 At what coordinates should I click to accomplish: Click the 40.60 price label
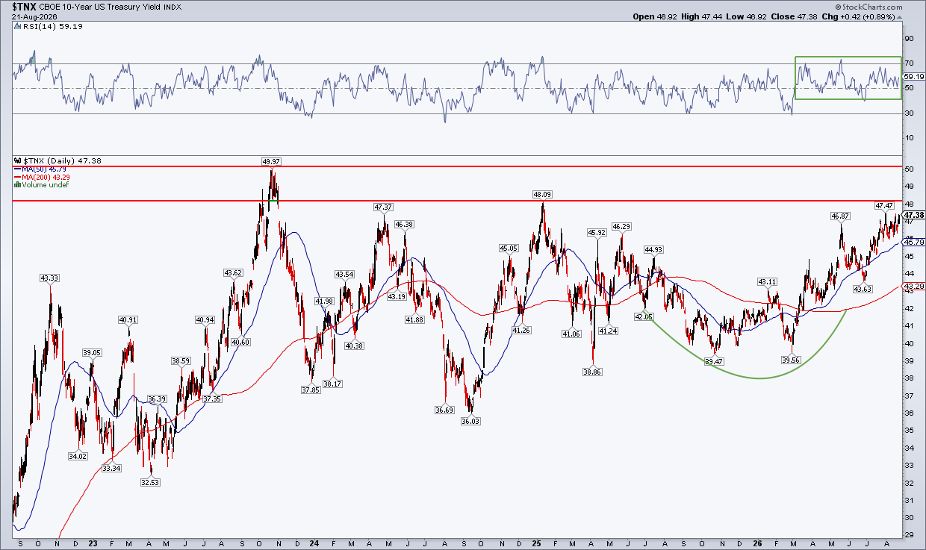(x=240, y=342)
